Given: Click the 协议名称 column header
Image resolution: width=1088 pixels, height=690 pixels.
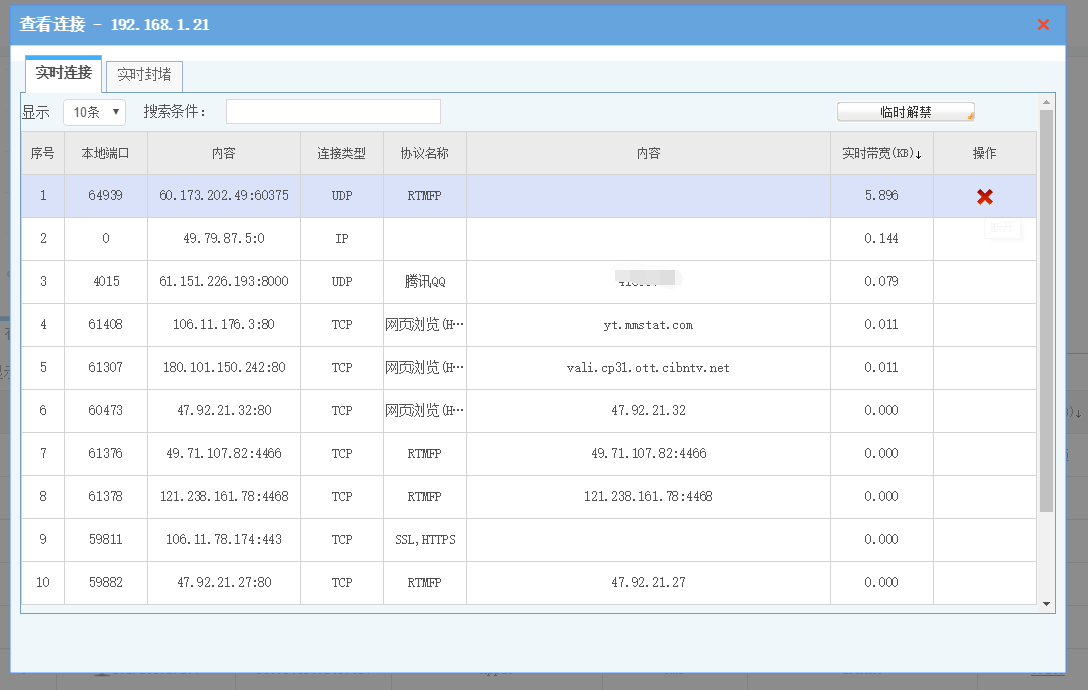Looking at the screenshot, I should (425, 154).
